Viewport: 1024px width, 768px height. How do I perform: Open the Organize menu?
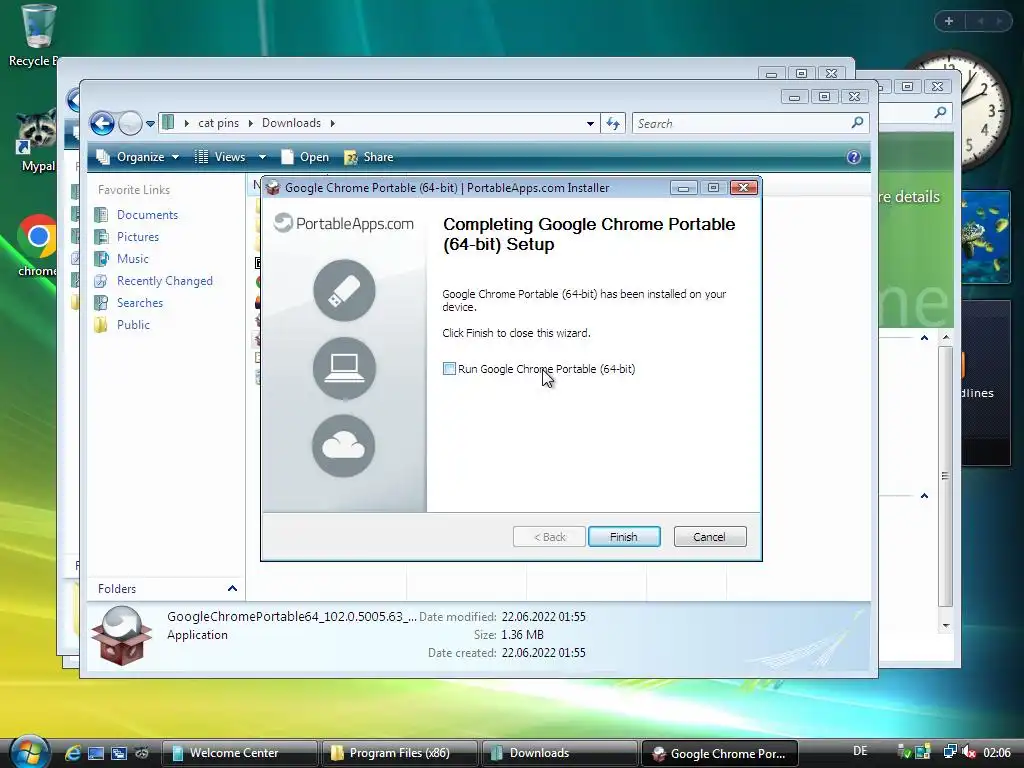pos(138,157)
